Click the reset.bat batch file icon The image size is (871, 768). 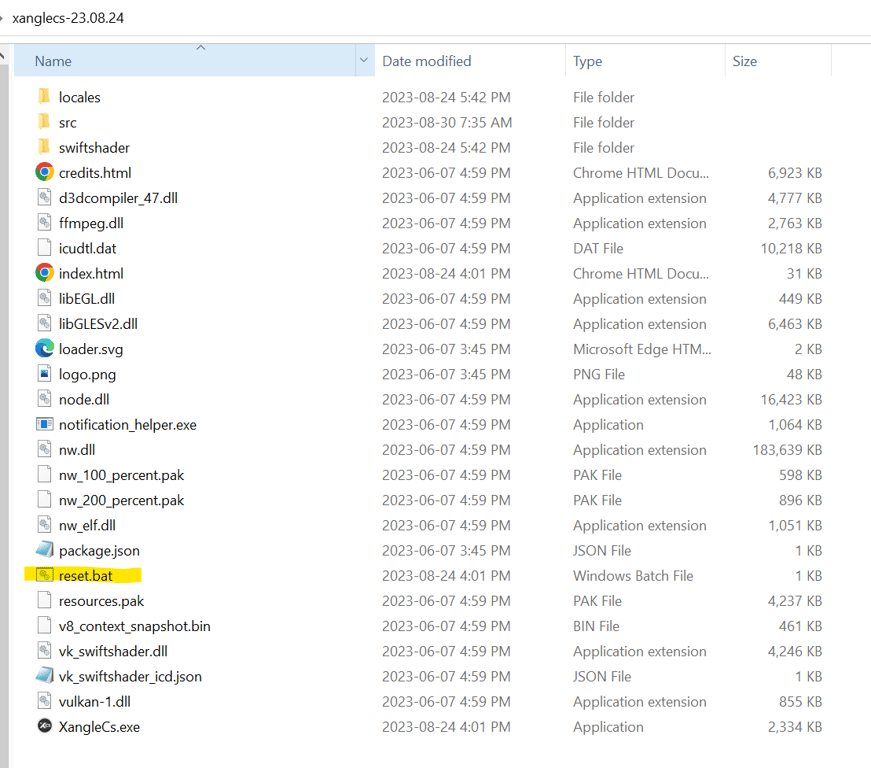[44, 575]
